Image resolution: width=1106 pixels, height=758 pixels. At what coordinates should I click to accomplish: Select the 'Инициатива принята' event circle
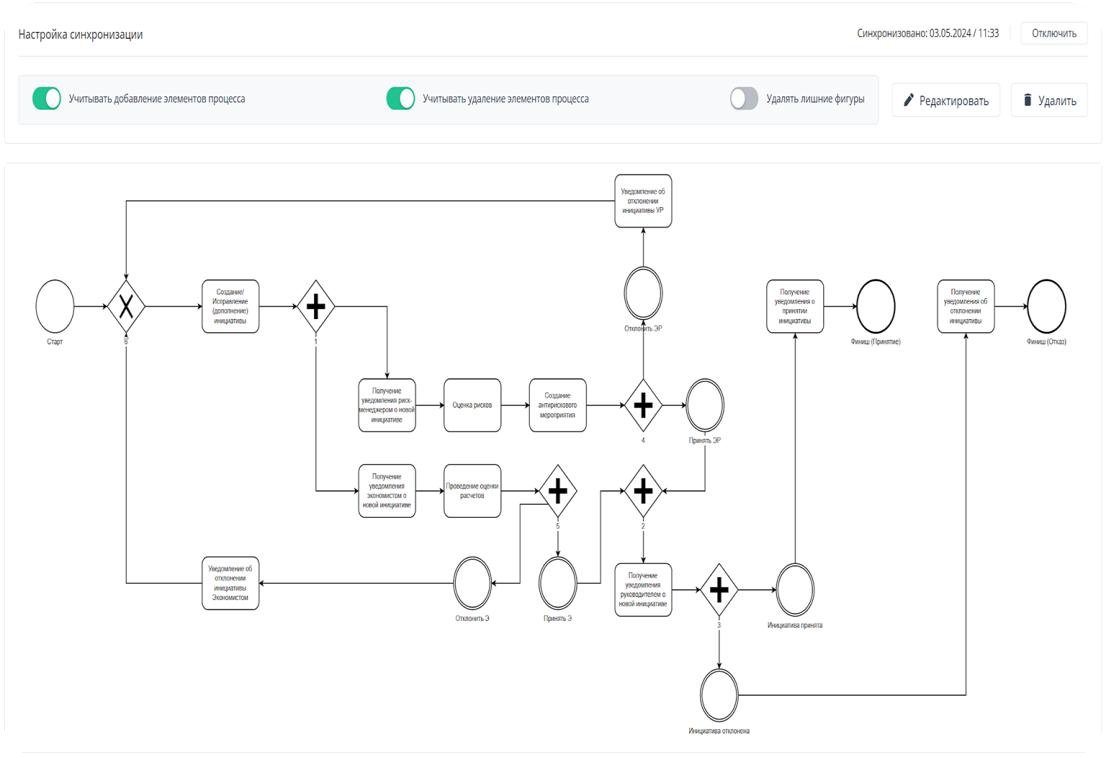click(x=795, y=590)
